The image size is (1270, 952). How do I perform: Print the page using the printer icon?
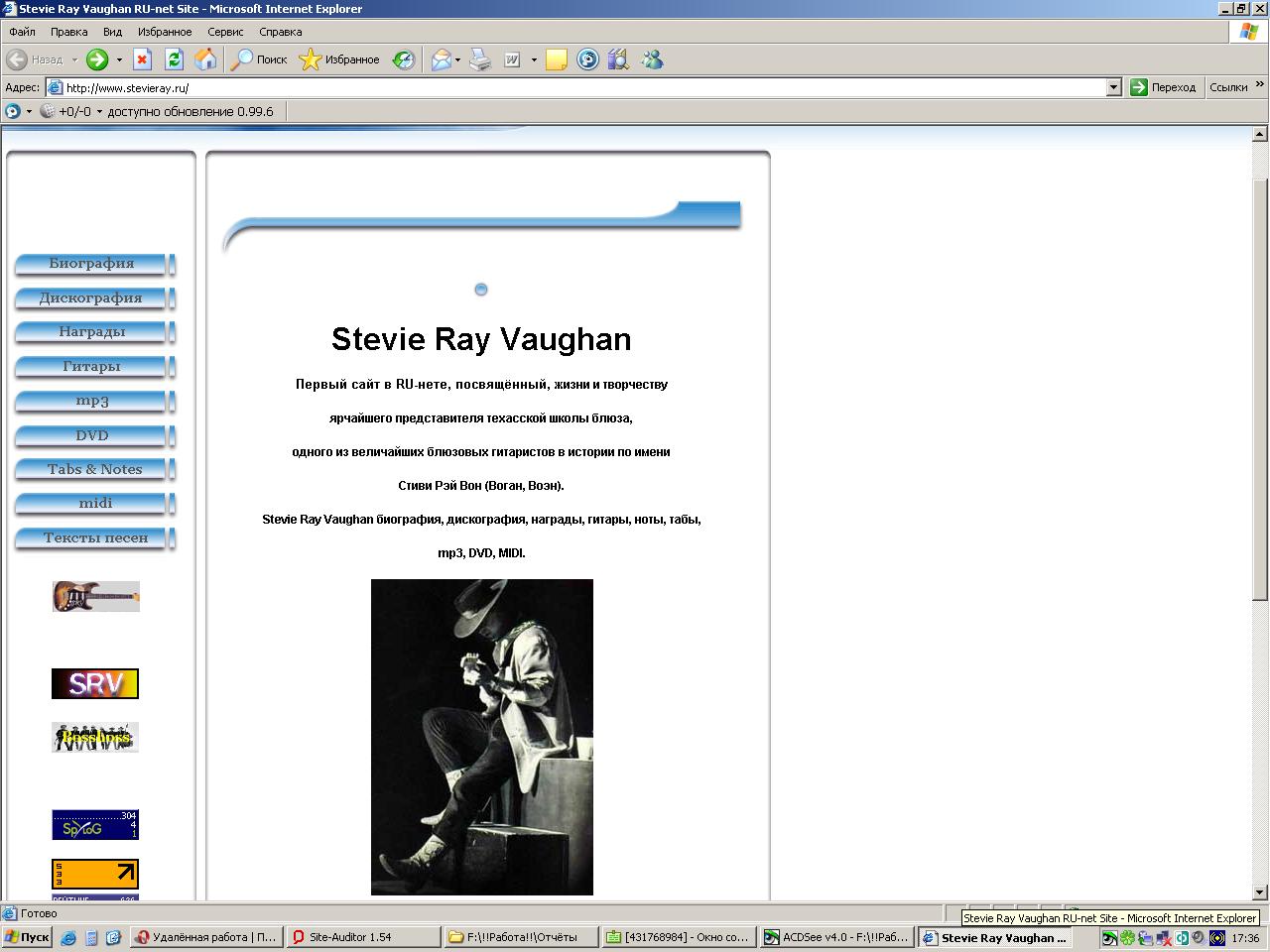[x=479, y=59]
